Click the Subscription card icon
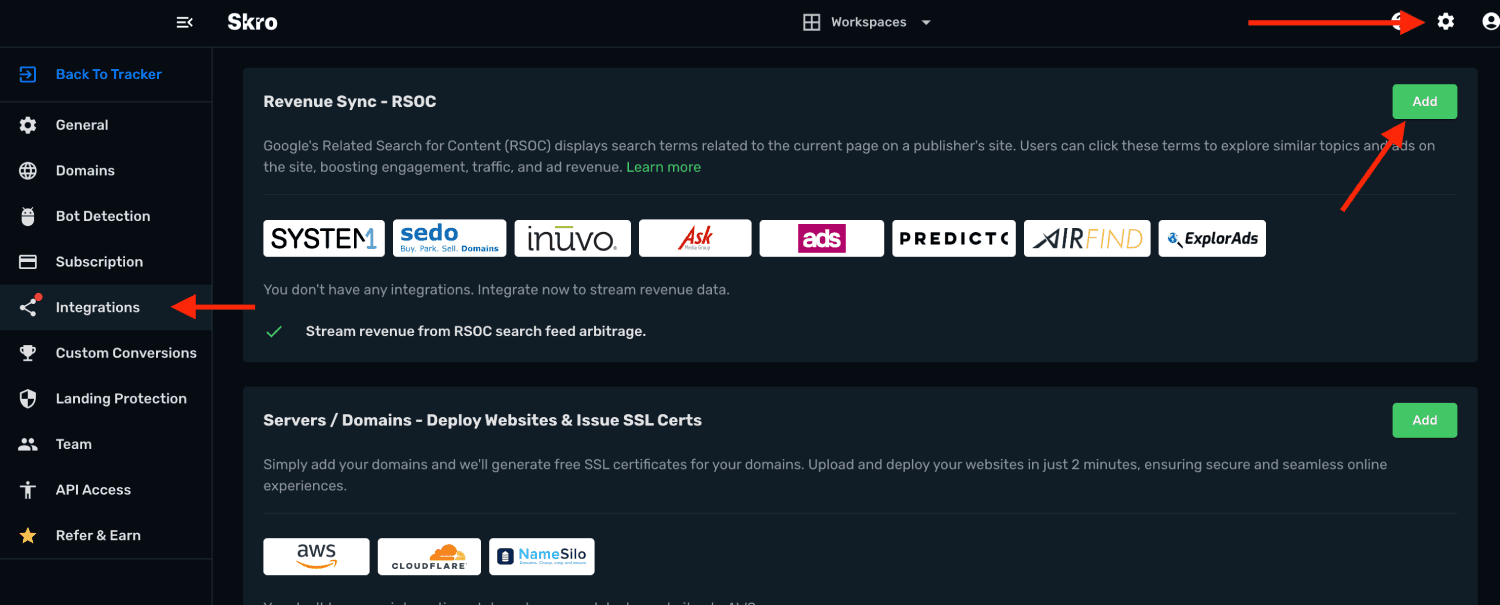Viewport: 1500px width, 605px height. (x=28, y=262)
